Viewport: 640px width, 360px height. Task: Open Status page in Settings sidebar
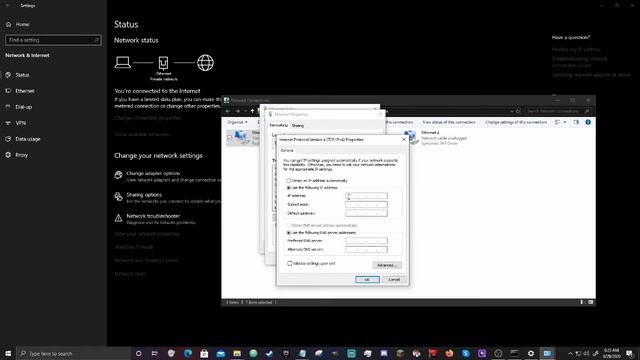[22, 75]
